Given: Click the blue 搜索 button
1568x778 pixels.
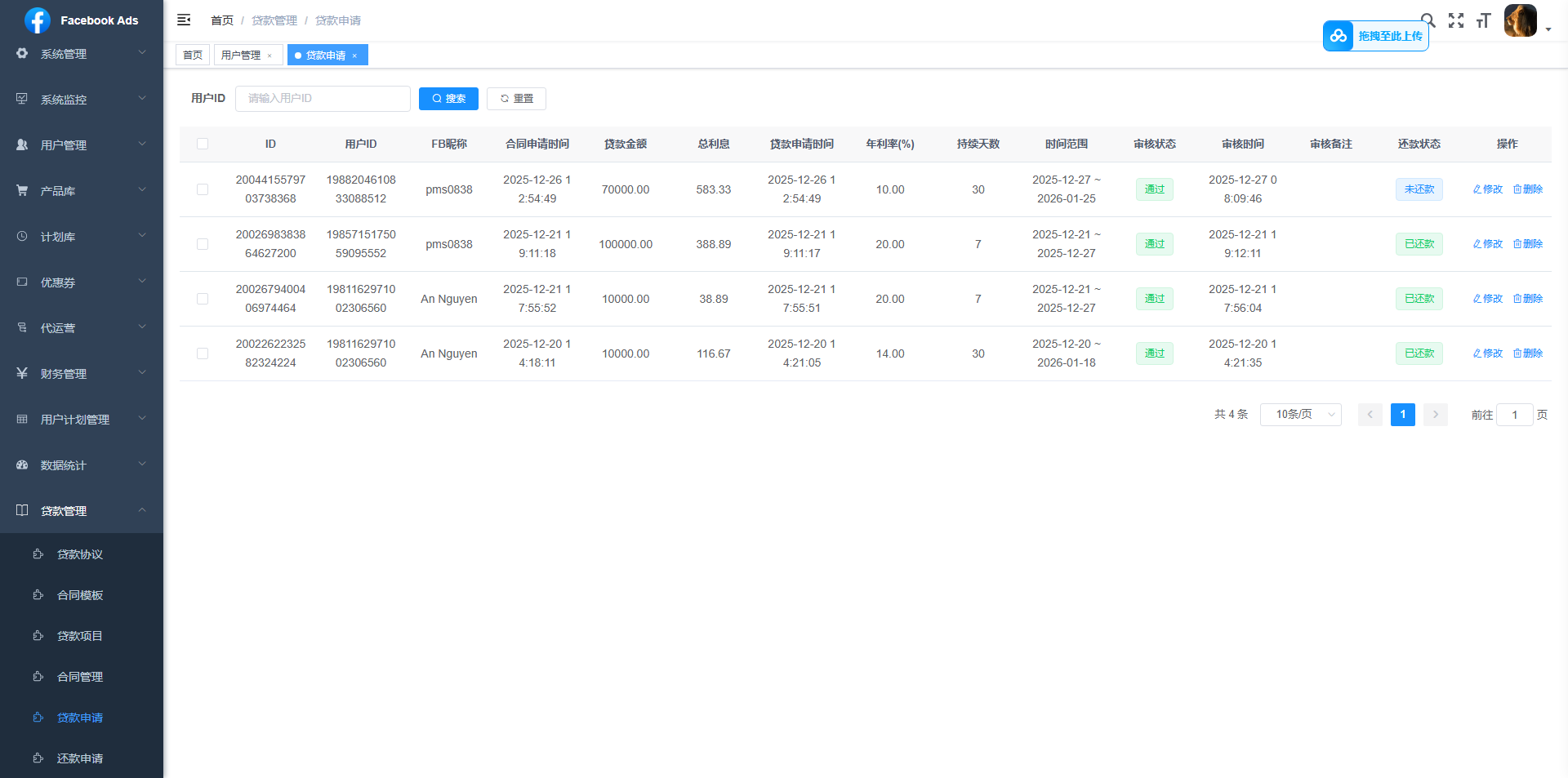Looking at the screenshot, I should click(x=448, y=99).
